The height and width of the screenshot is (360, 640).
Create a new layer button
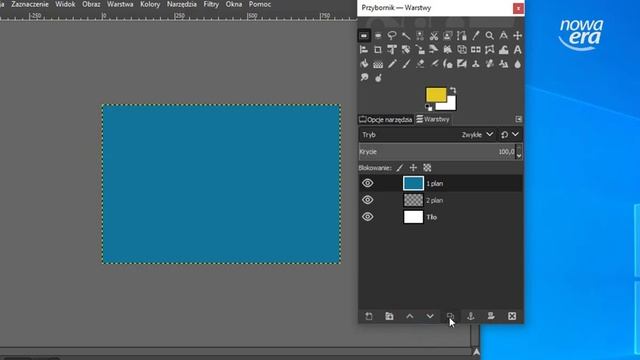(x=369, y=316)
